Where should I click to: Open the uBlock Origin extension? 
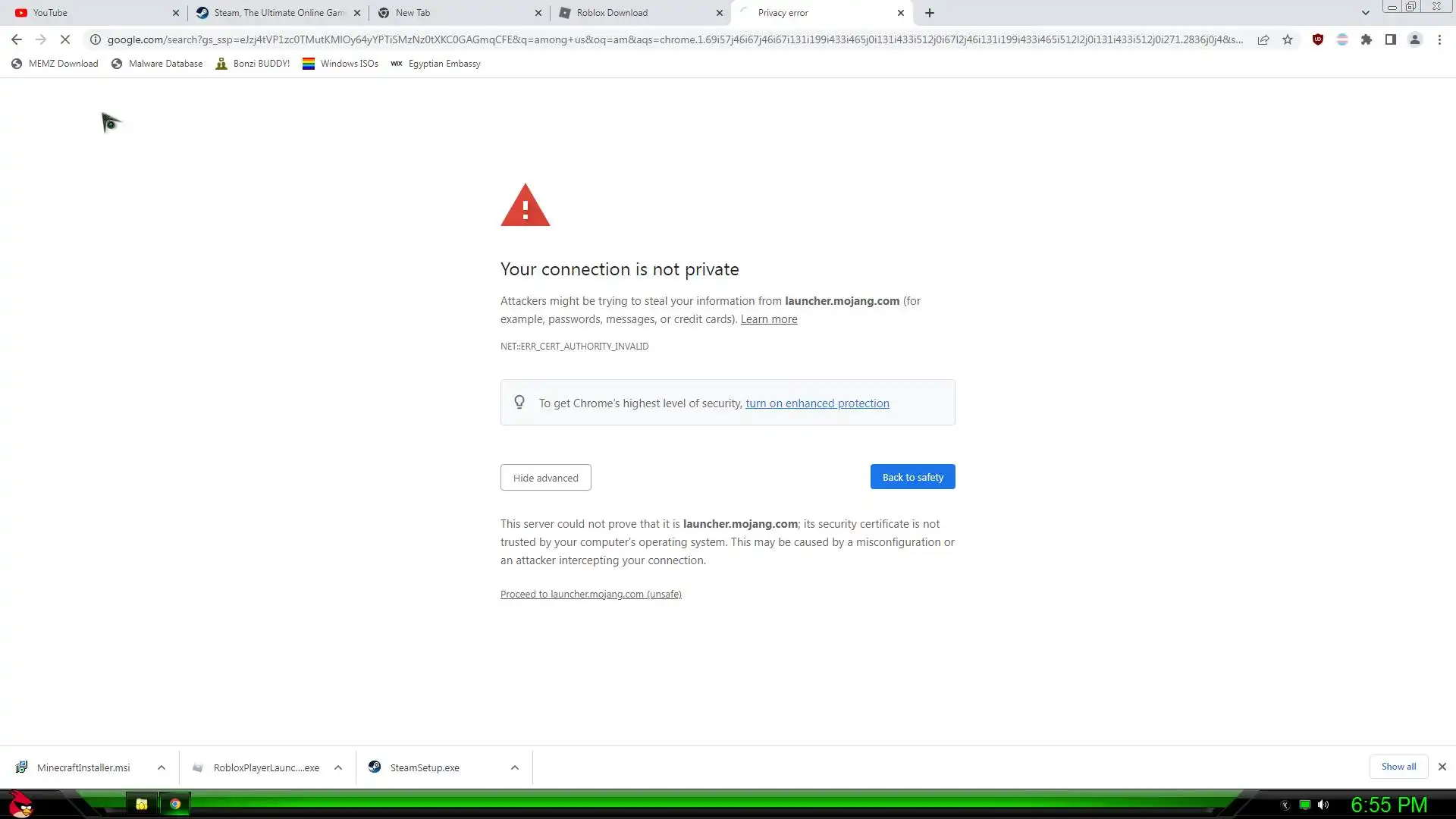pos(1318,39)
